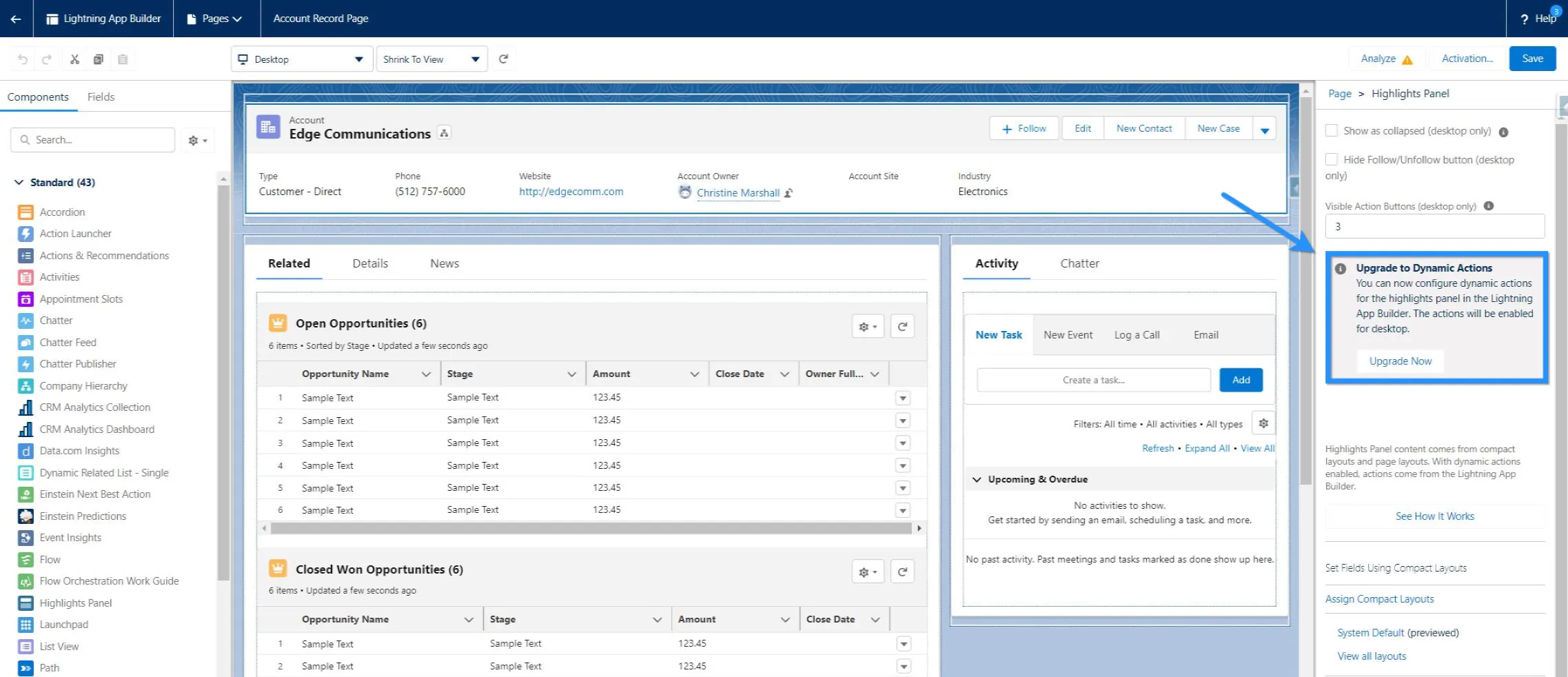Click the Activation button
1568x677 pixels.
[1467, 59]
